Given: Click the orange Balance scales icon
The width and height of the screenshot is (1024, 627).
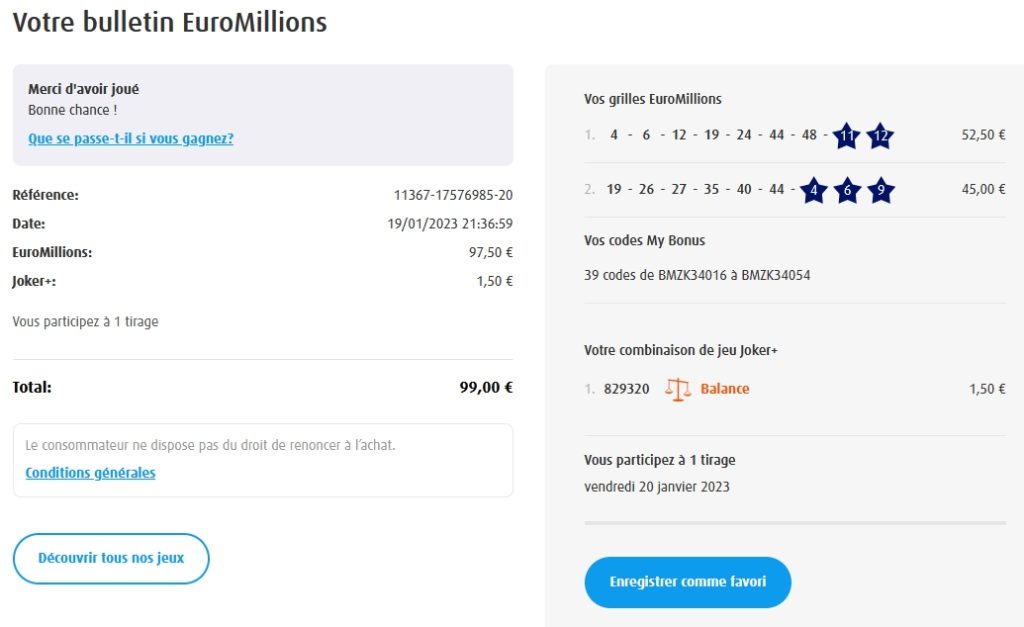Looking at the screenshot, I should pyautogui.click(x=678, y=389).
